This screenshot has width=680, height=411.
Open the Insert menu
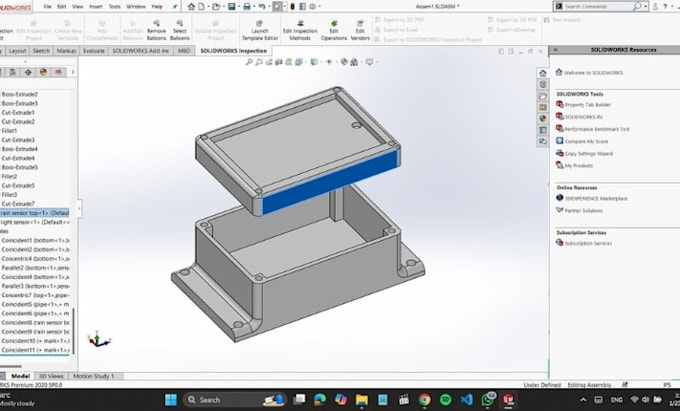[x=96, y=7]
